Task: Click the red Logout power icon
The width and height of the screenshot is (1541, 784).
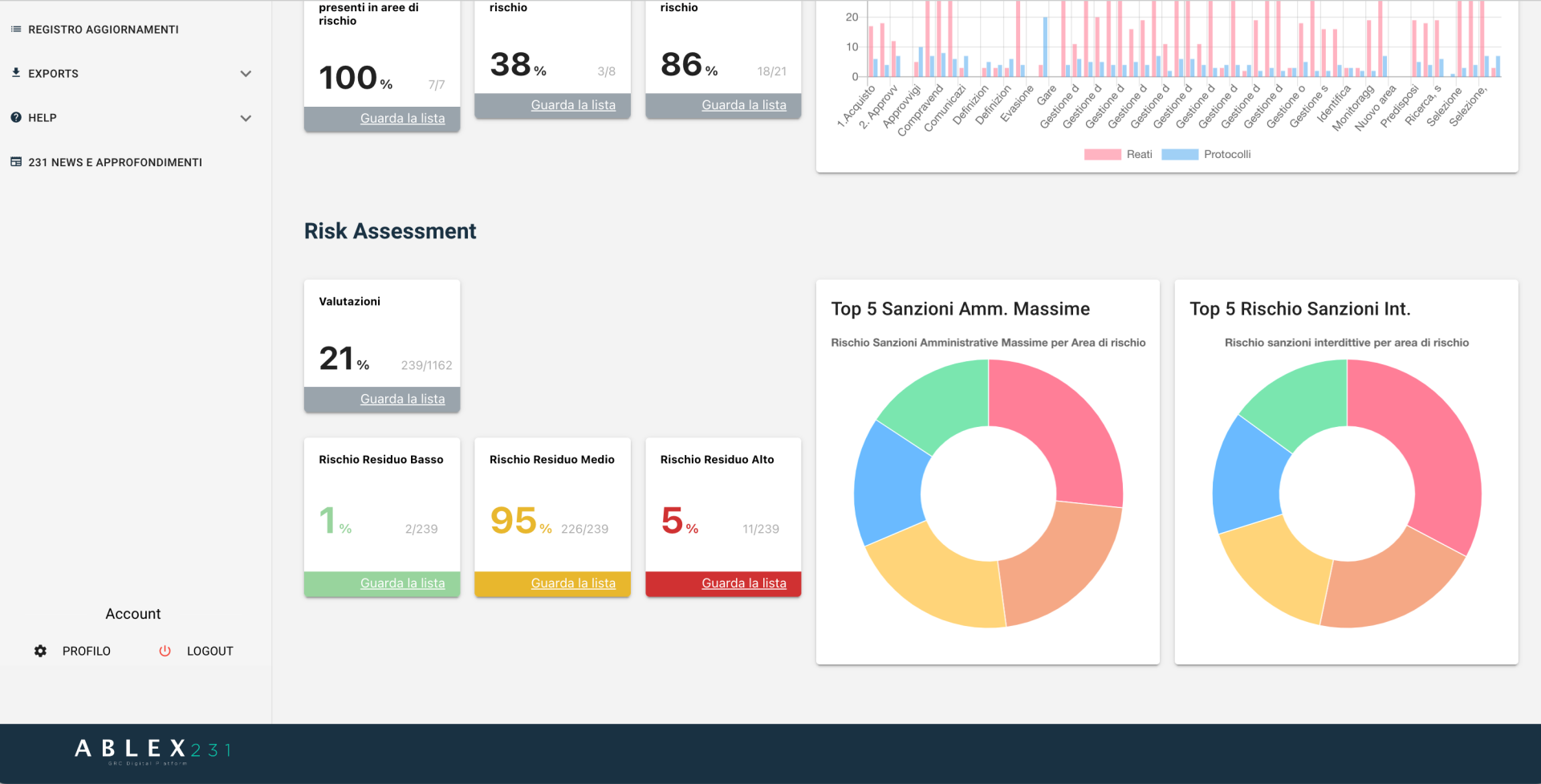Action: (165, 651)
